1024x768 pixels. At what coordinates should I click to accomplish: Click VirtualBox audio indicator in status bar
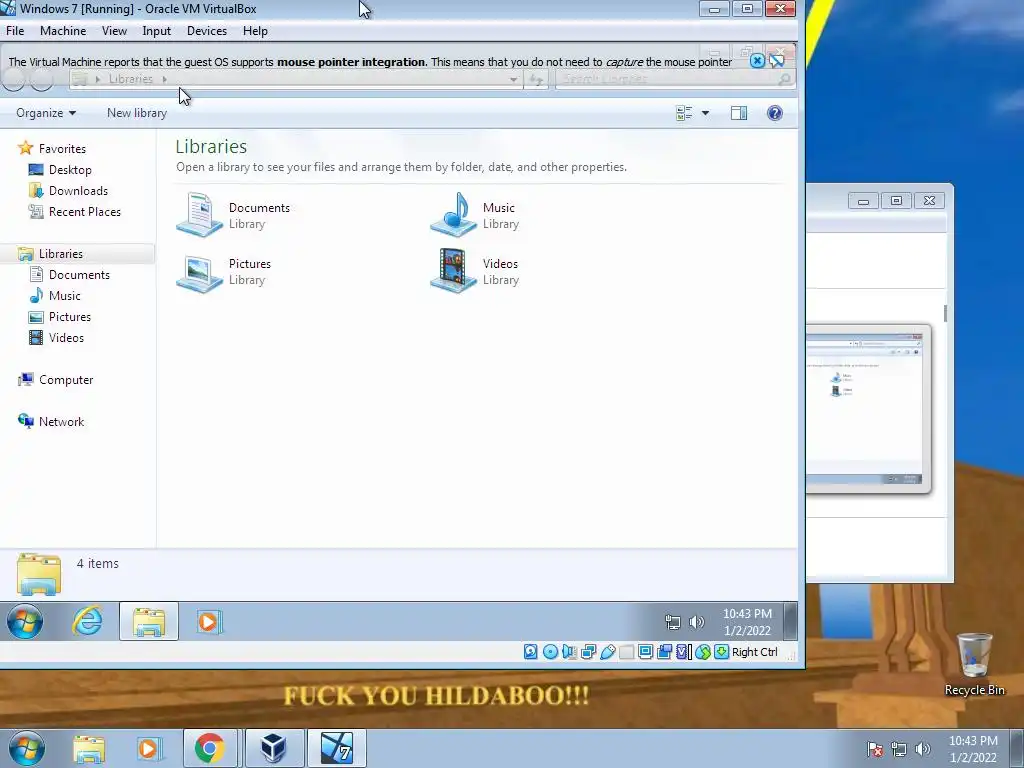pyautogui.click(x=569, y=652)
